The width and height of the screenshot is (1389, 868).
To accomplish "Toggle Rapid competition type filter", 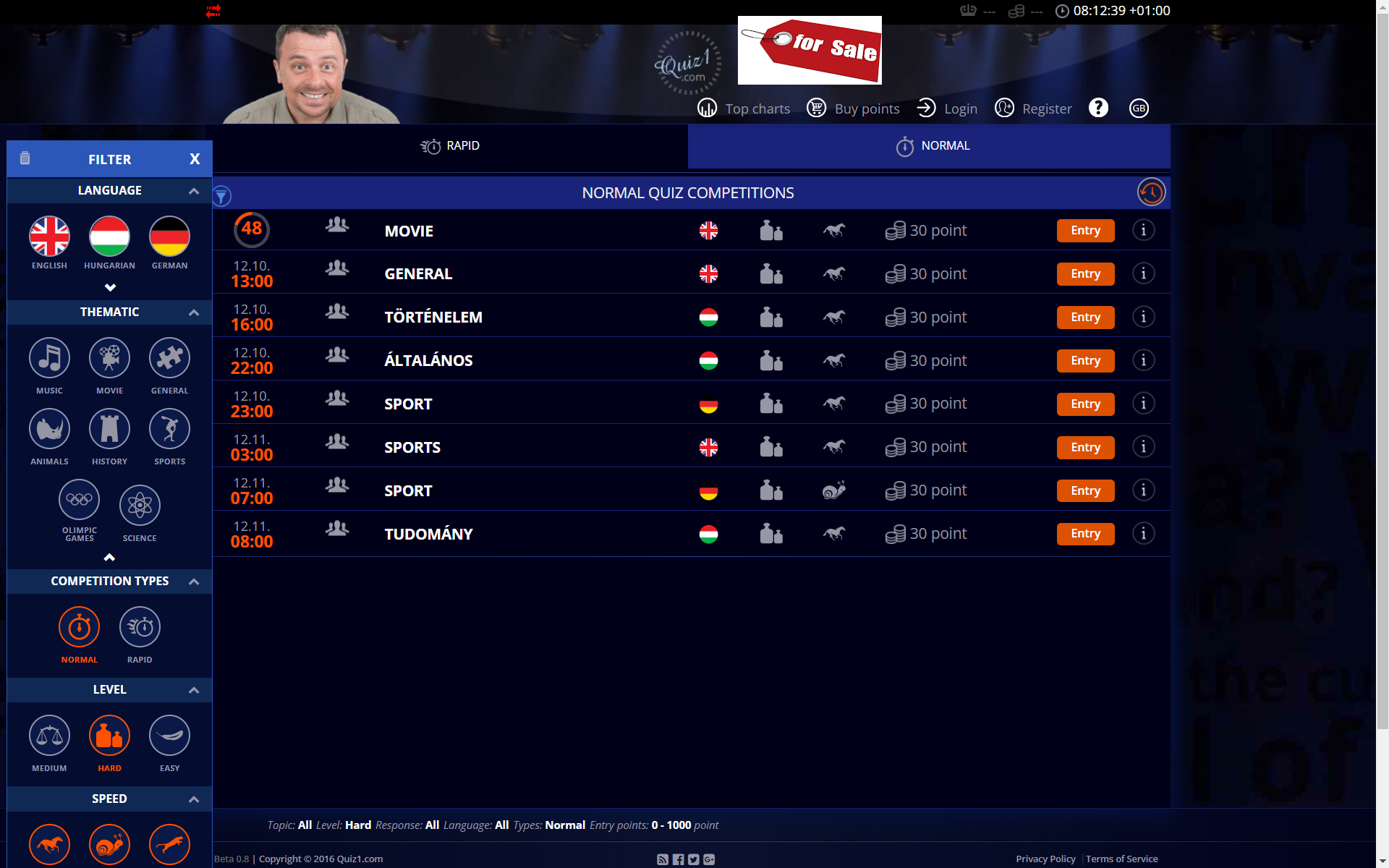I will [x=140, y=627].
